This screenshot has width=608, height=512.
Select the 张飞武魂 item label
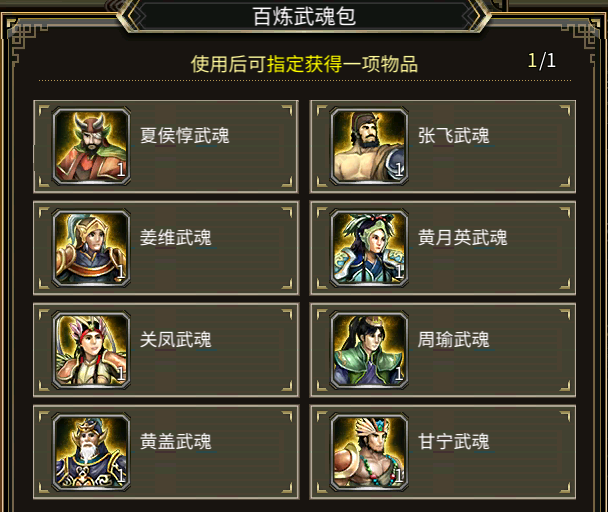click(454, 136)
